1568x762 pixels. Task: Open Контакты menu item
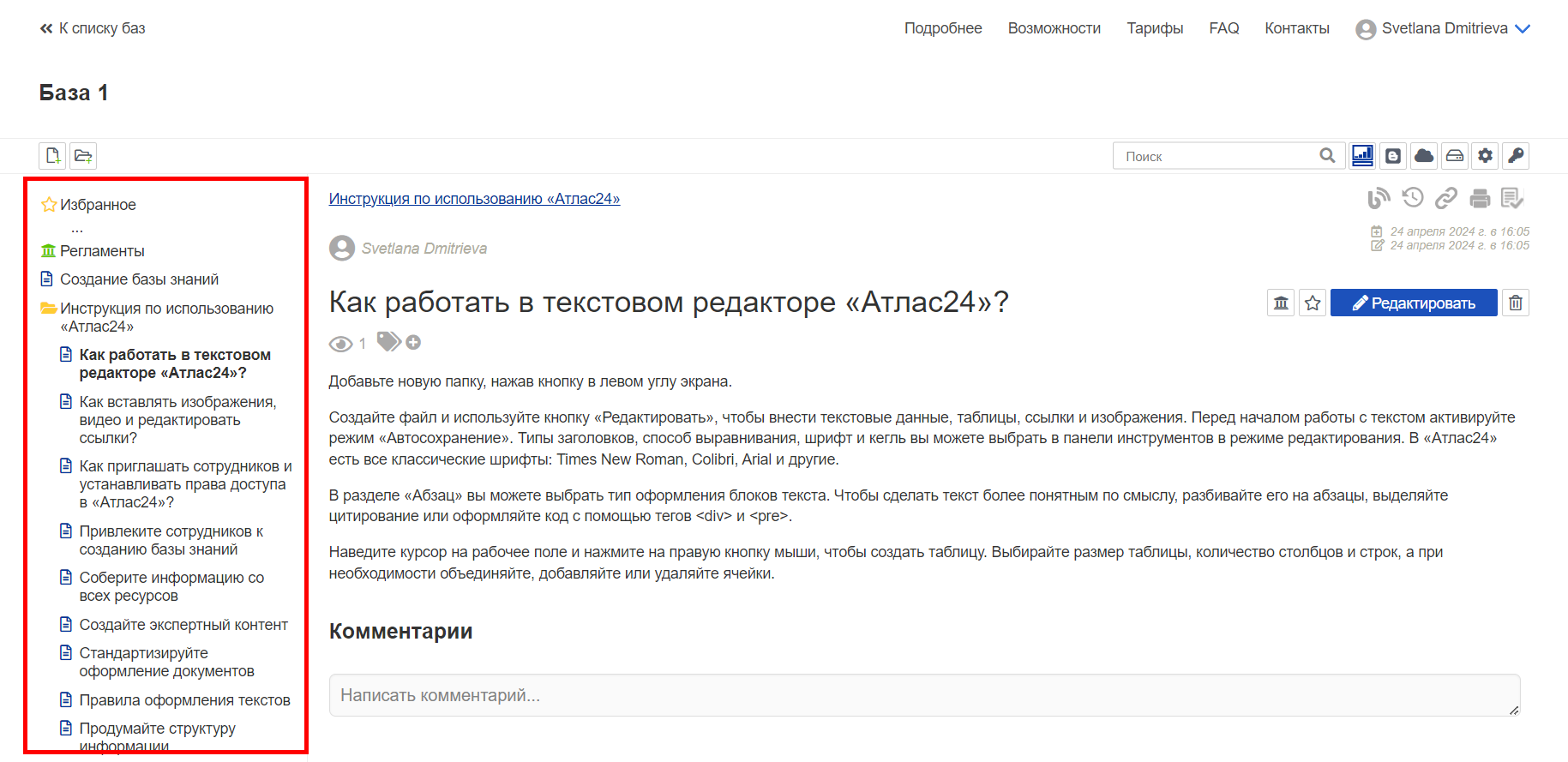[x=1297, y=28]
